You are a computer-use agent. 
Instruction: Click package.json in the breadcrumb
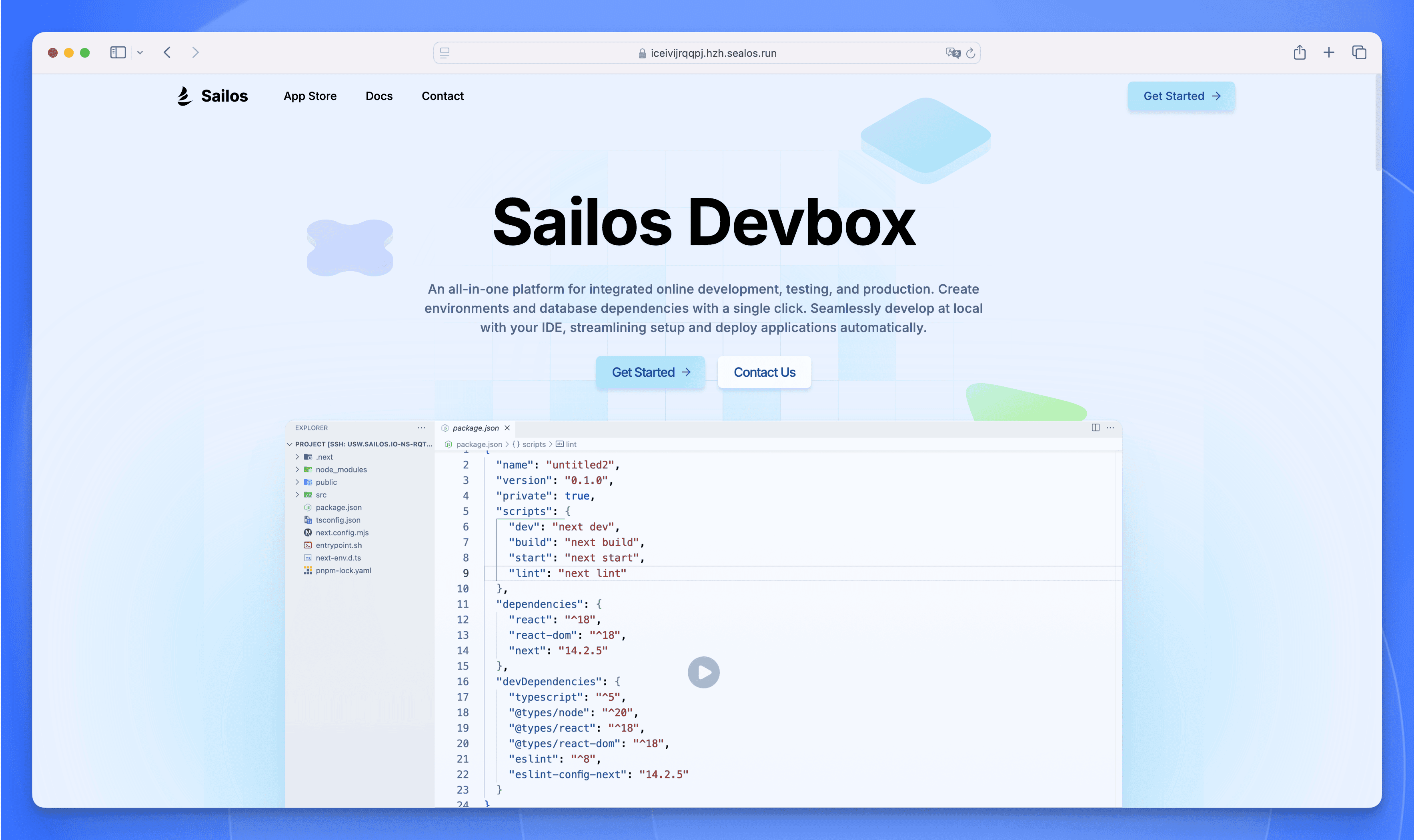coord(479,444)
